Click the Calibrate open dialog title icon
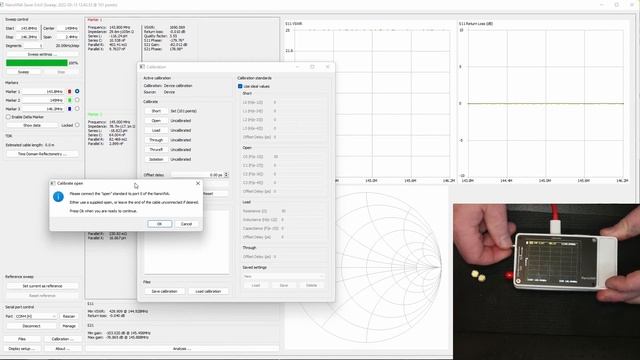The height and width of the screenshot is (360, 640). point(53,184)
